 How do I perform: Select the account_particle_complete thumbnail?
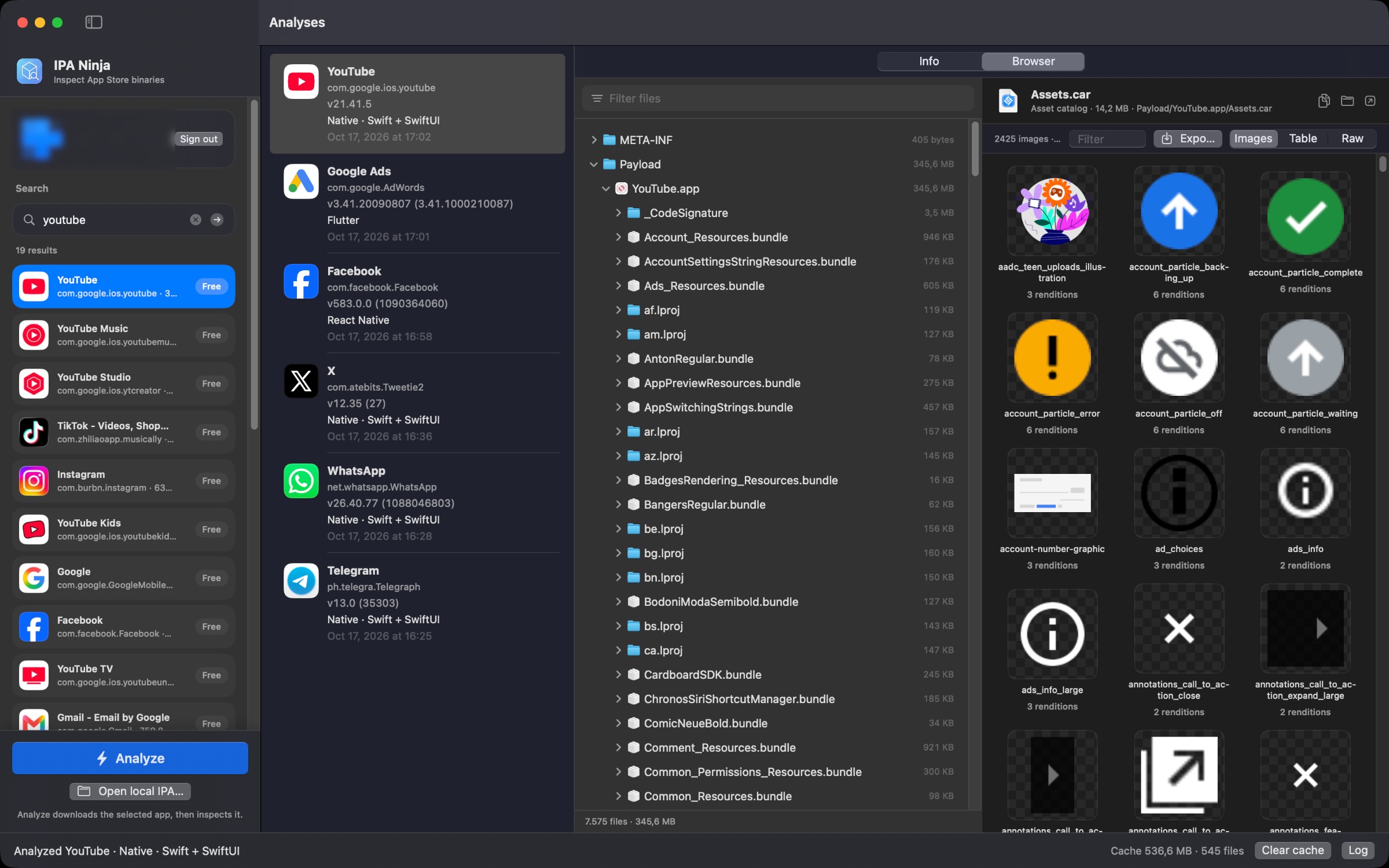tap(1305, 216)
